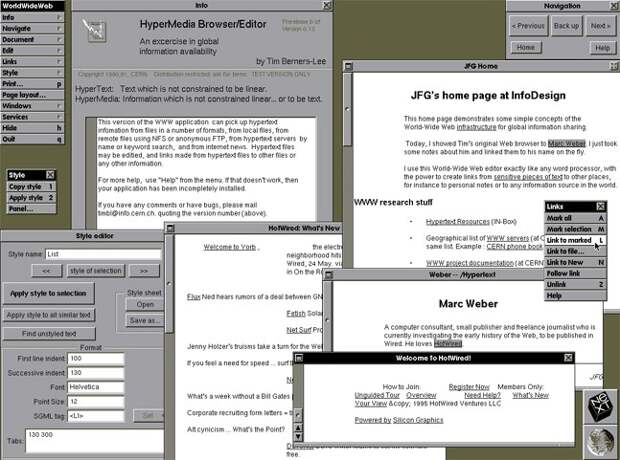Open the Edit submenu
This screenshot has width=620, height=460.
(x=32, y=51)
